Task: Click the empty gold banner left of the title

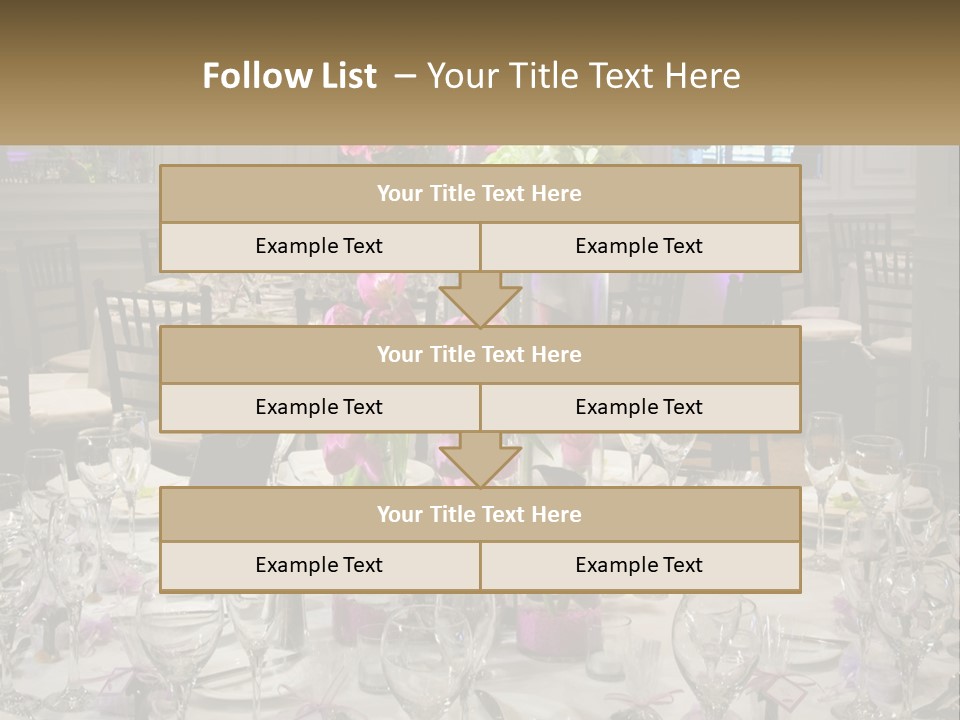Action: click(90, 76)
